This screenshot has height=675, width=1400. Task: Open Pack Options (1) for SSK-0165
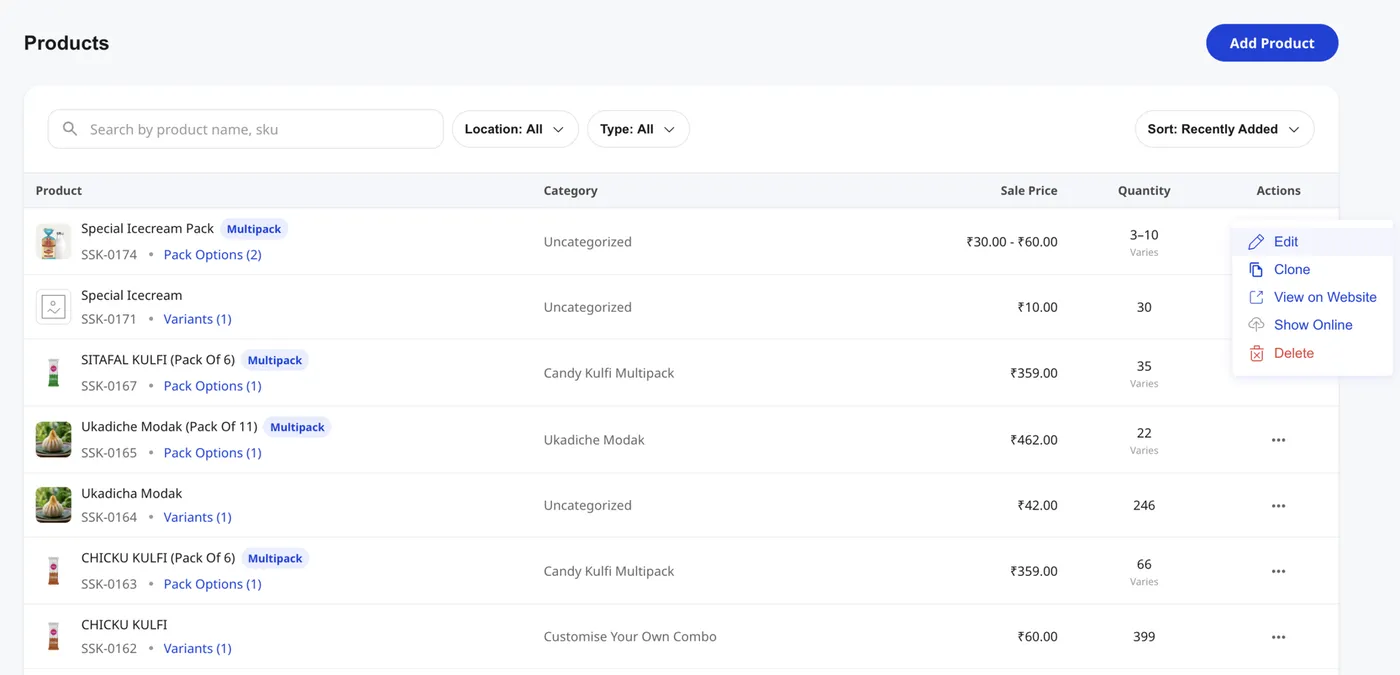212,453
